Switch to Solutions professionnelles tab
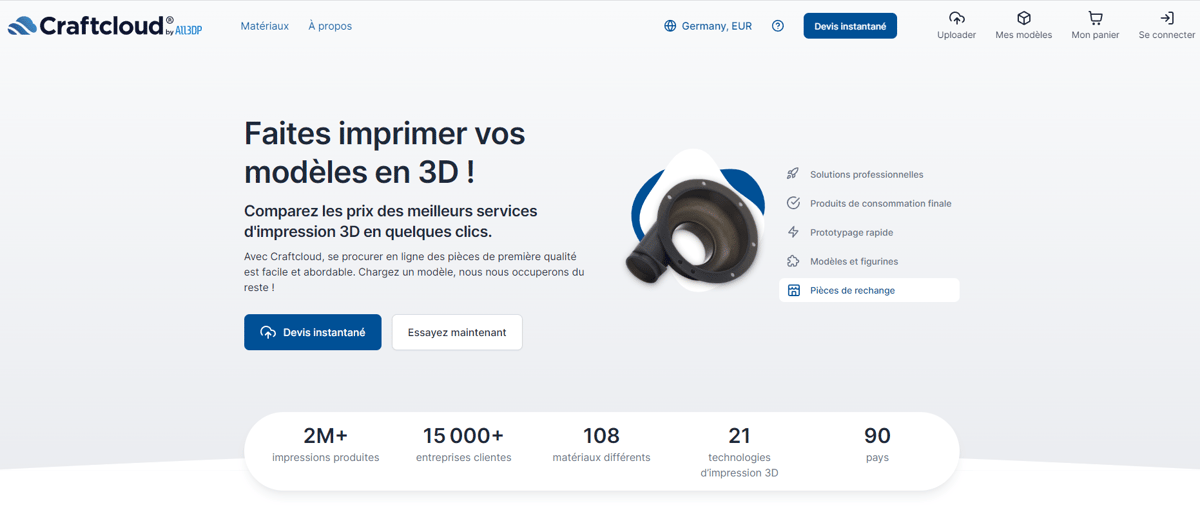This screenshot has height=517, width=1200. [x=868, y=174]
